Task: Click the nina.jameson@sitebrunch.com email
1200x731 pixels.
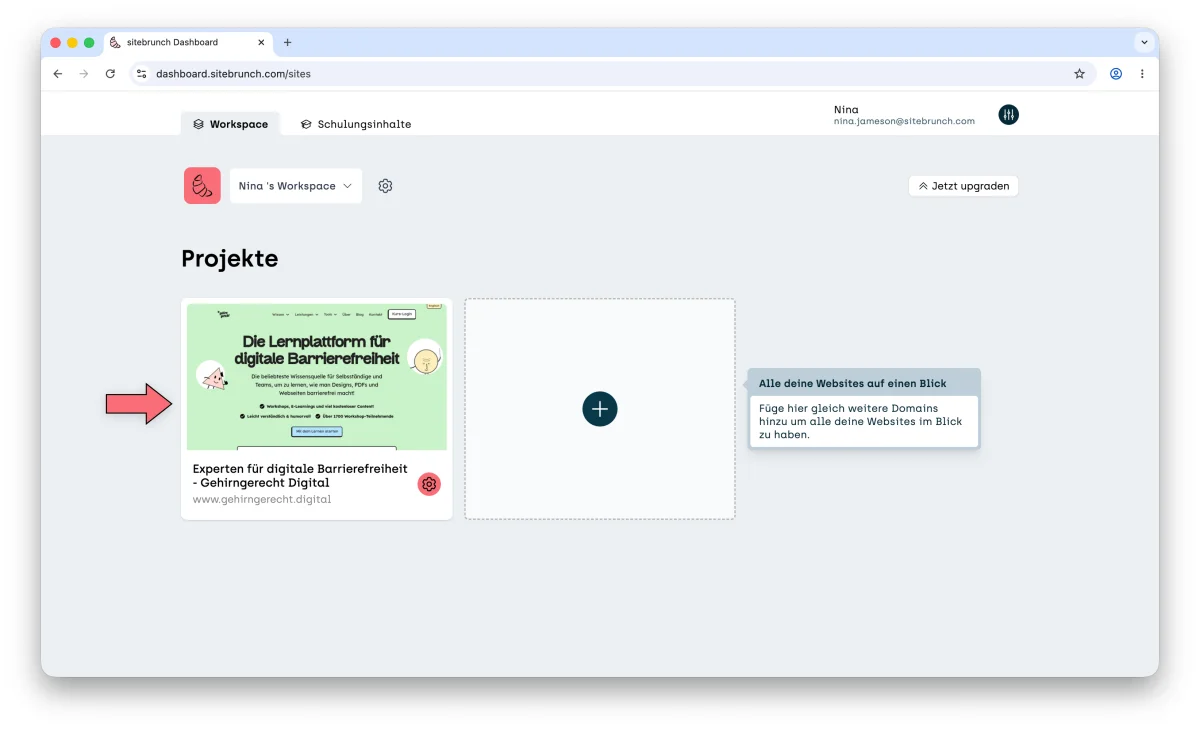Action: [x=904, y=121]
